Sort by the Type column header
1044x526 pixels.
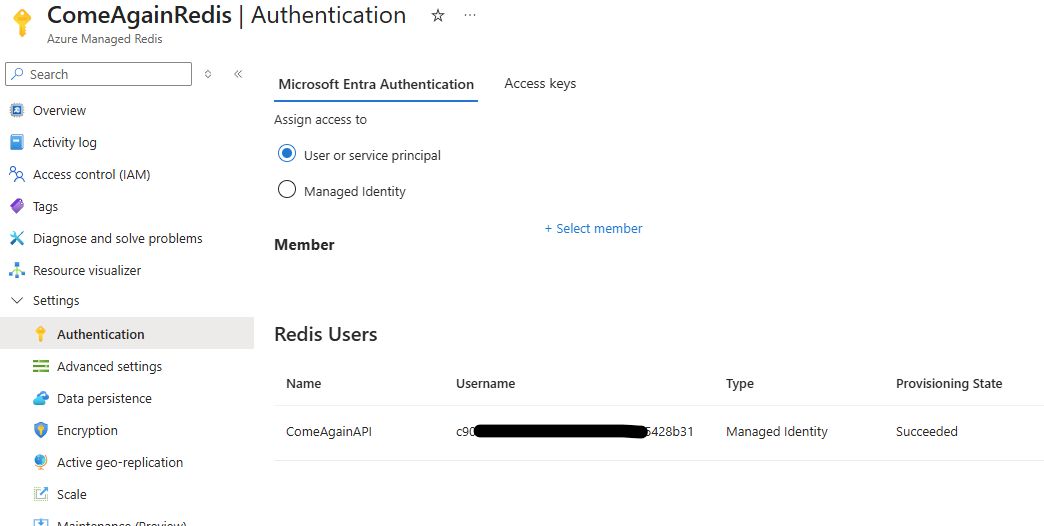click(740, 384)
